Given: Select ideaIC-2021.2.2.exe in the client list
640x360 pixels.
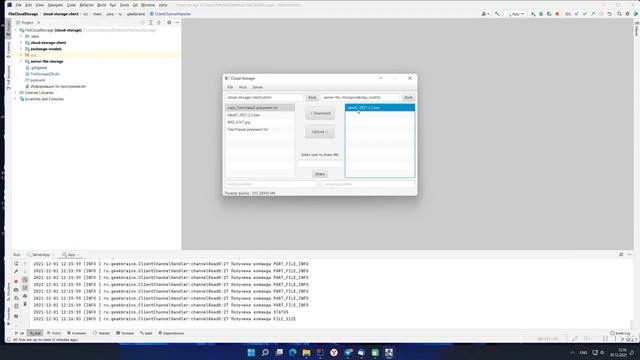Looking at the screenshot, I should pyautogui.click(x=260, y=115).
